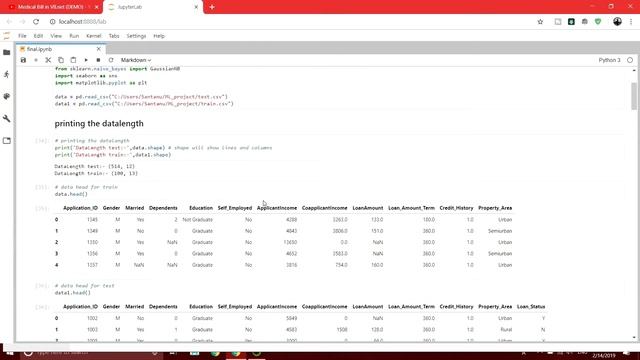Screen dimensions: 640x360
Task: Open the File menu
Action: pos(22,36)
